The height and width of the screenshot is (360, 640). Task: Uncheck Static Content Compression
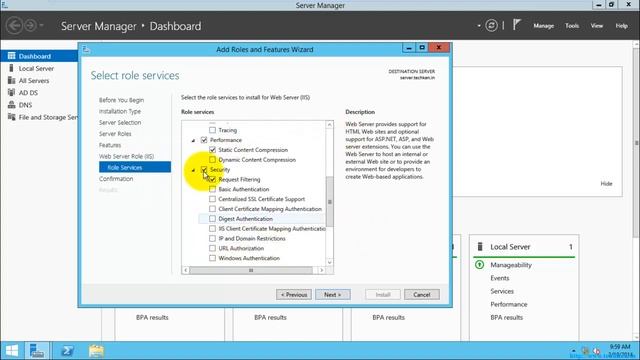pyautogui.click(x=212, y=150)
